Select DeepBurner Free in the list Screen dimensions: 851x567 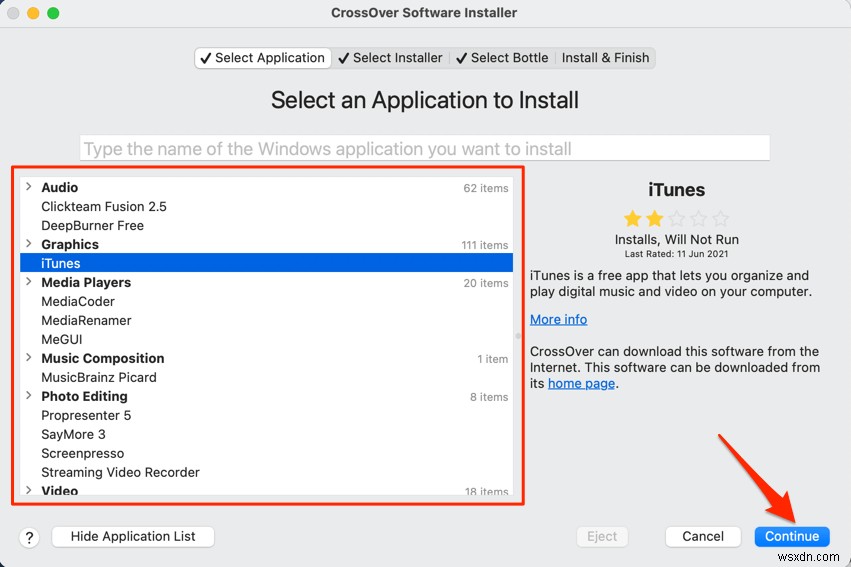coord(266,225)
